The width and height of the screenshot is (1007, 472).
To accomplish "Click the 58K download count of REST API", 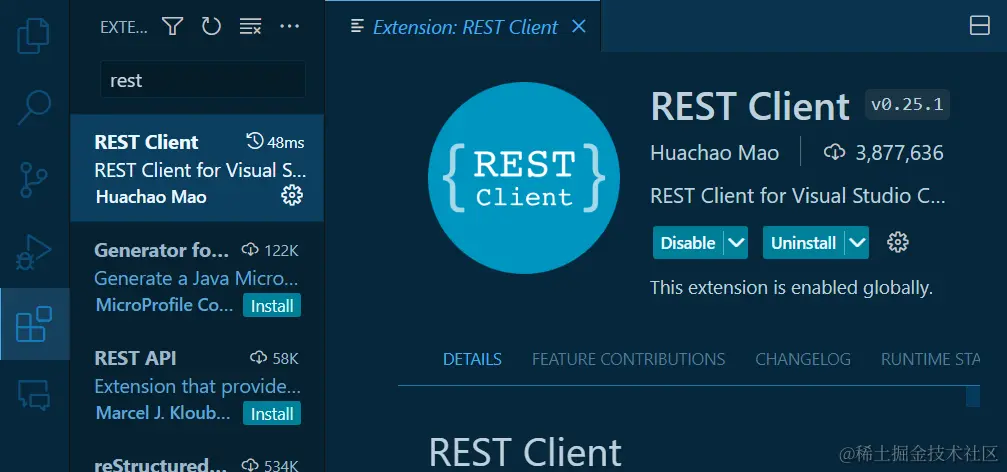I will click(274, 358).
